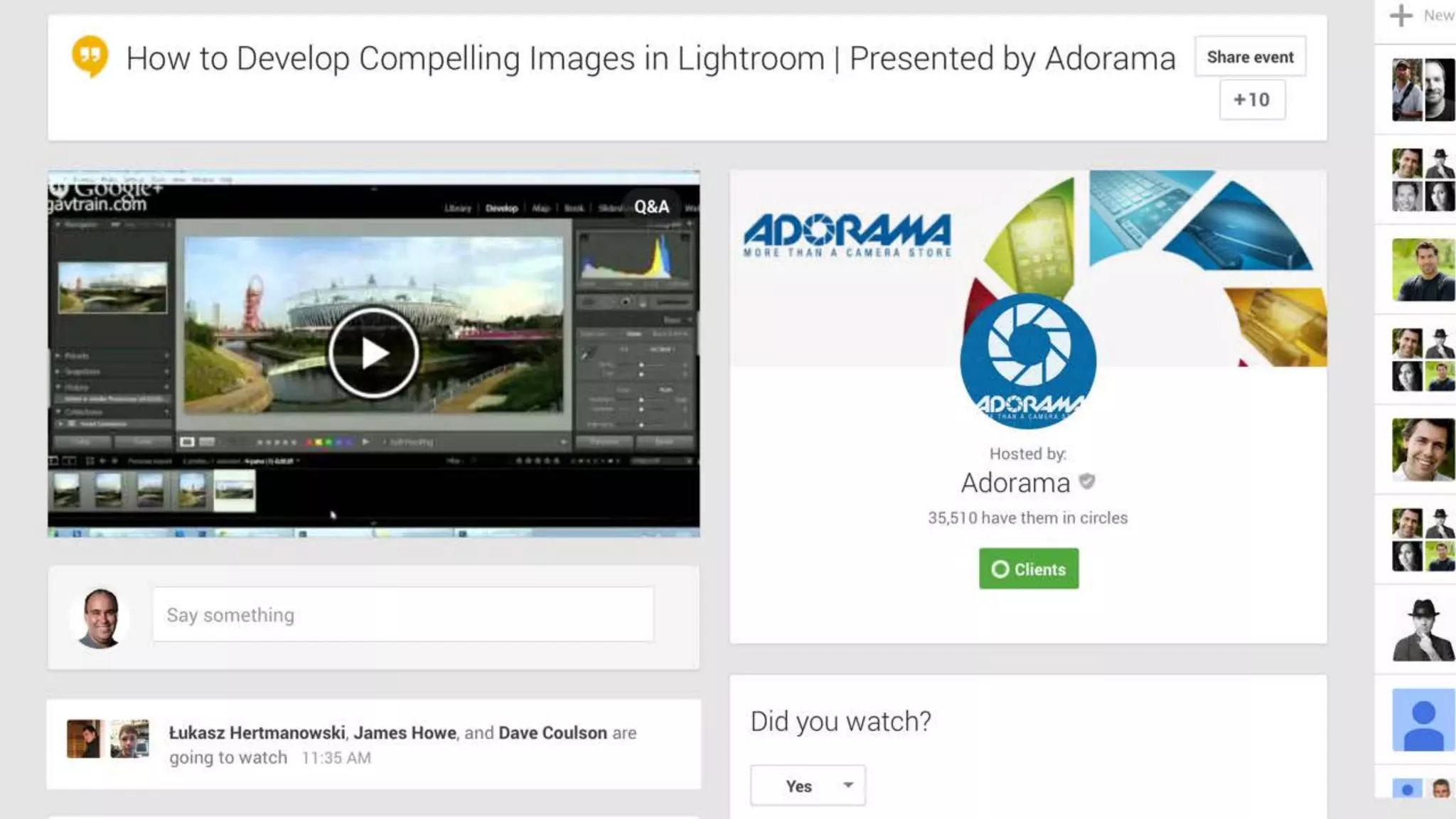Image resolution: width=1456 pixels, height=819 pixels.
Task: Click Dave Coulson's name link
Action: pos(552,733)
